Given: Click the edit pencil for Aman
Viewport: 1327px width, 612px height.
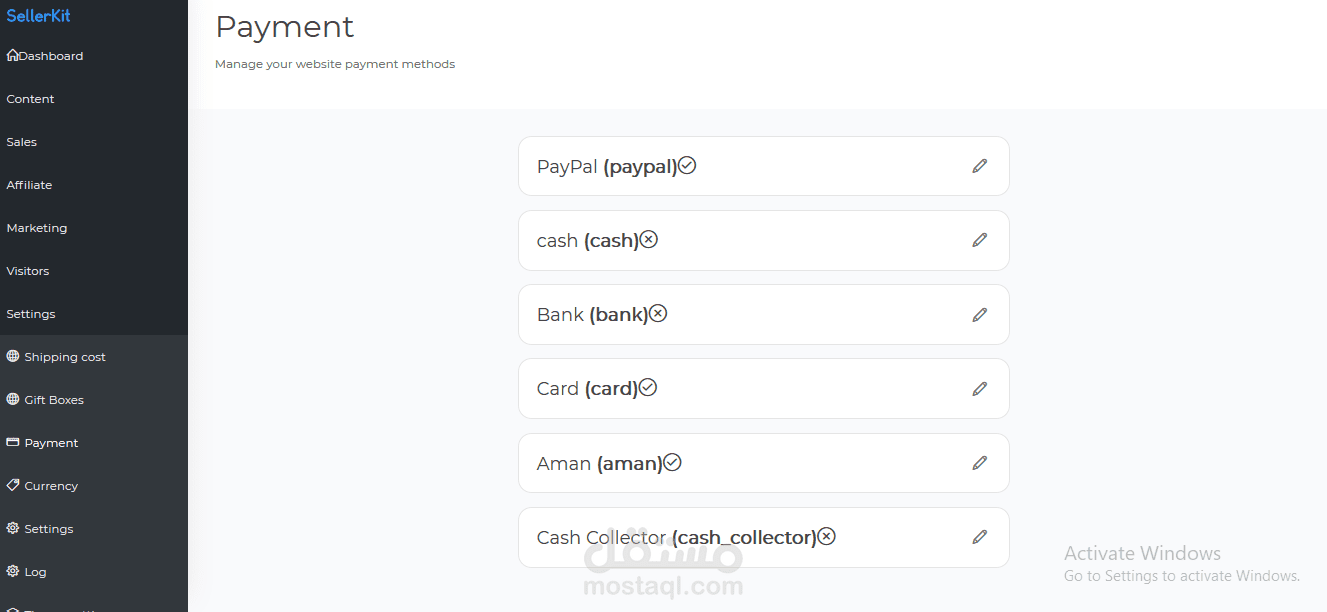Looking at the screenshot, I should pyautogui.click(x=980, y=463).
